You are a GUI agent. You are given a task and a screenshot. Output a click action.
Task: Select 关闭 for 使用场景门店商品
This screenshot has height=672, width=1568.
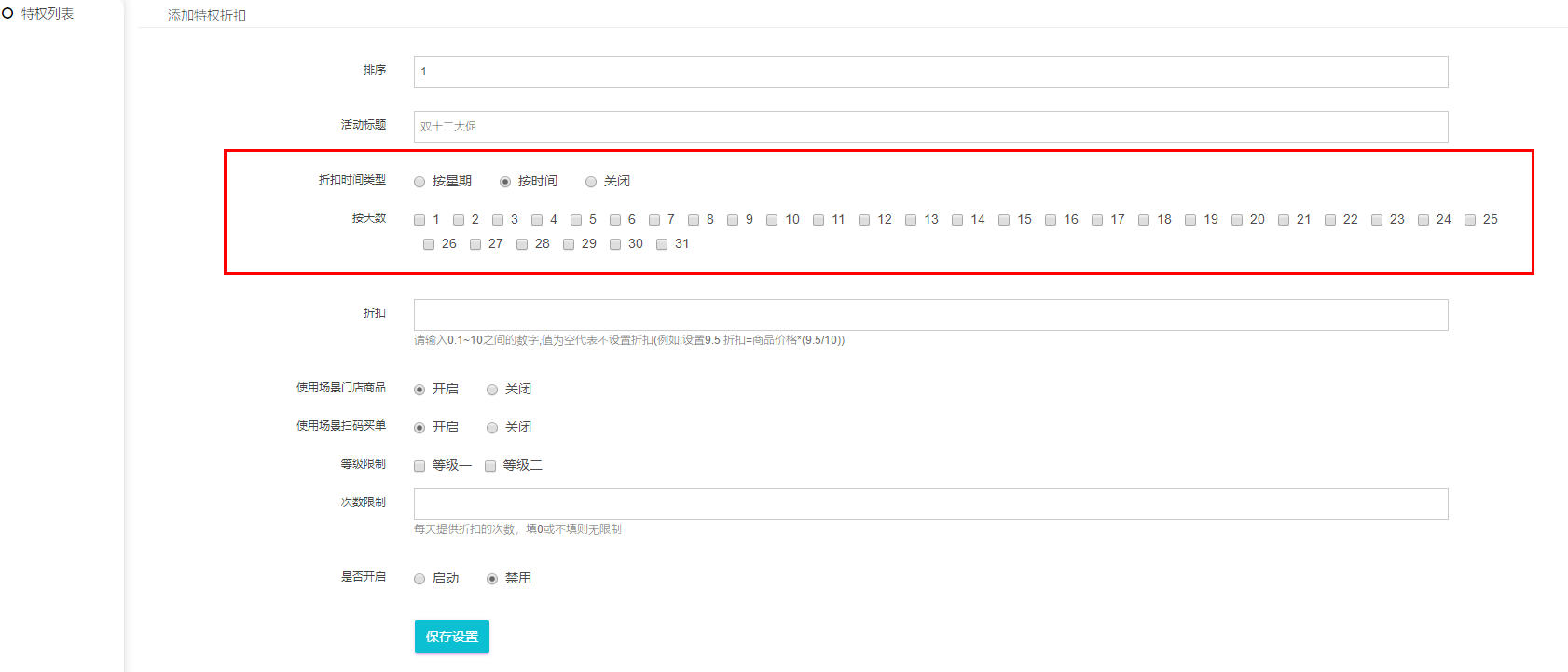click(x=492, y=390)
